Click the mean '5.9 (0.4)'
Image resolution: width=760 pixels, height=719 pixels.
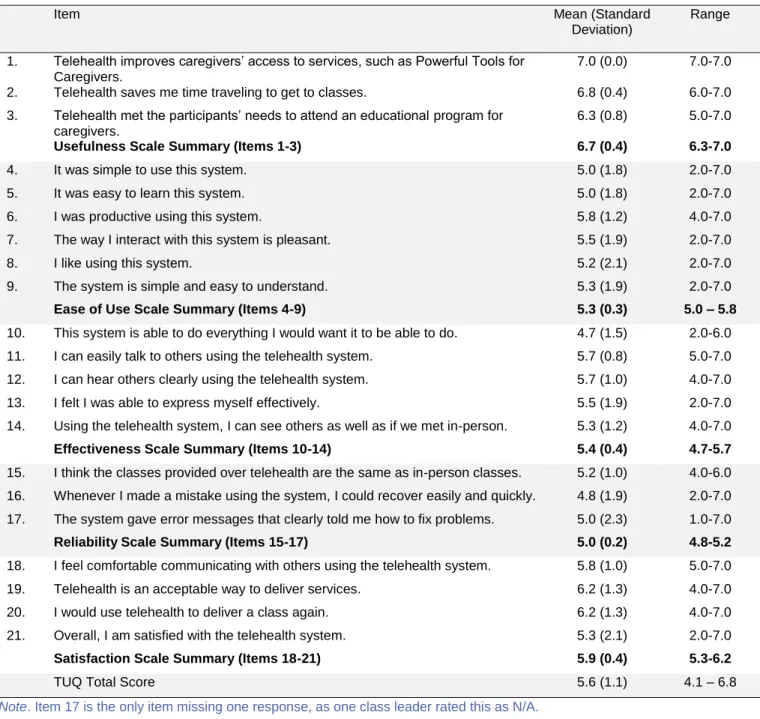(x=602, y=658)
